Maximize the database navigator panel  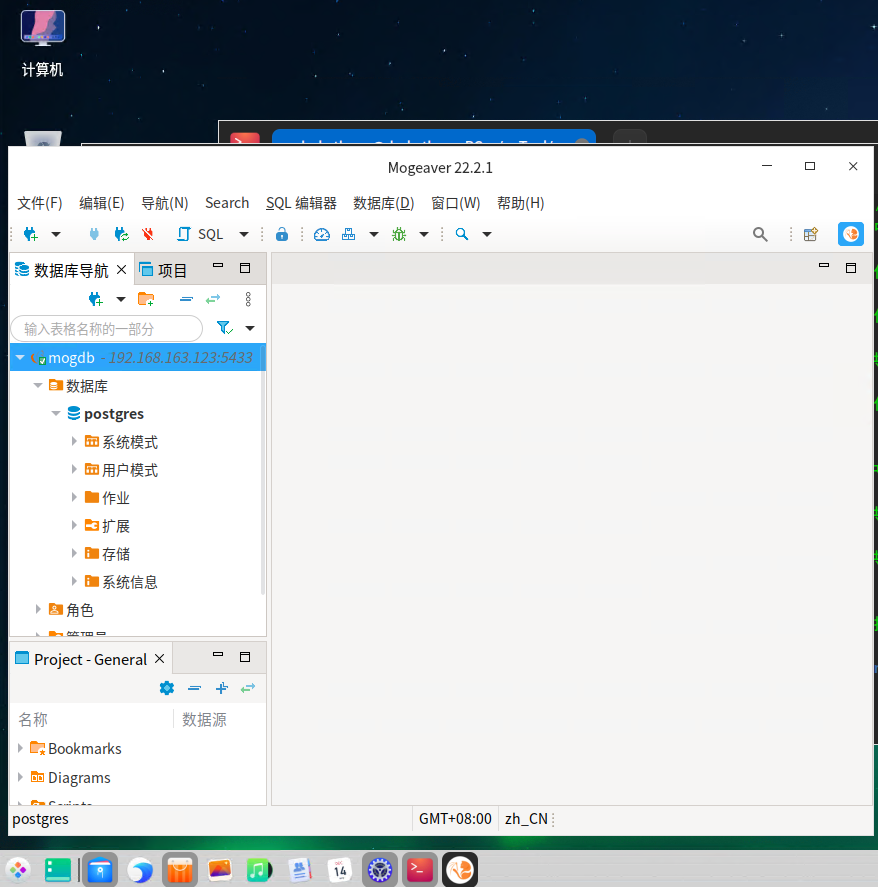click(245, 268)
